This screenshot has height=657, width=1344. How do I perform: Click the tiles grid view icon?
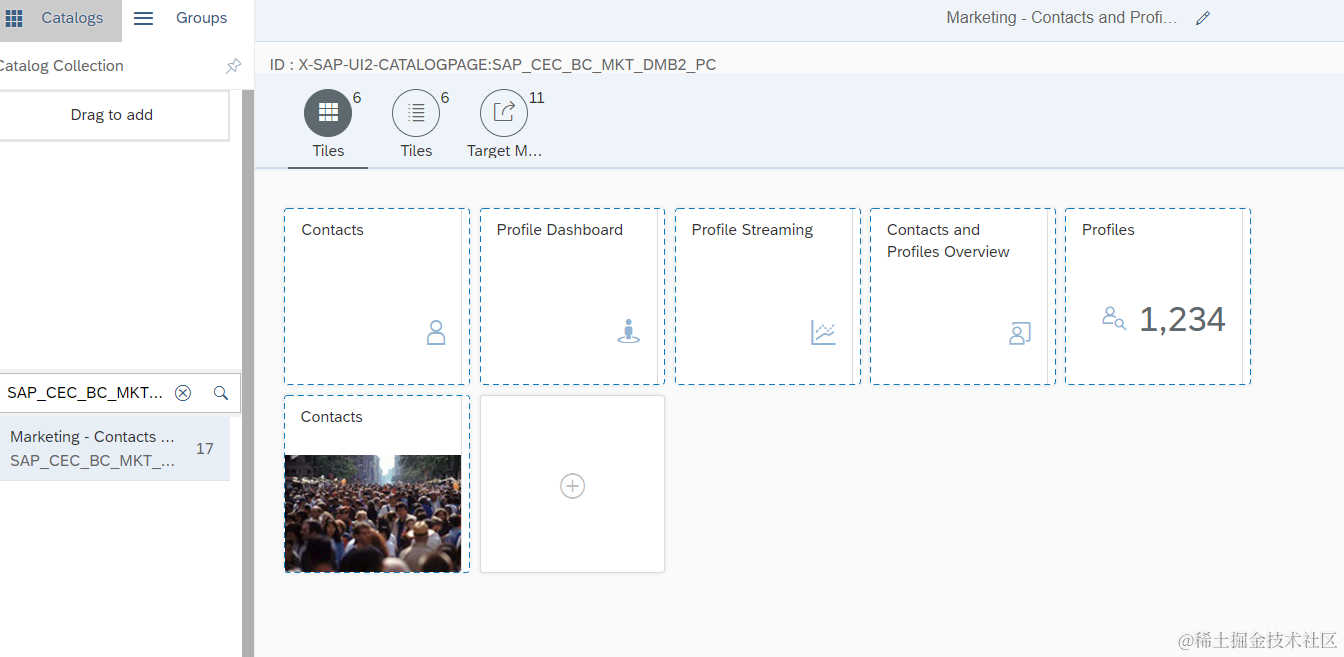point(328,113)
